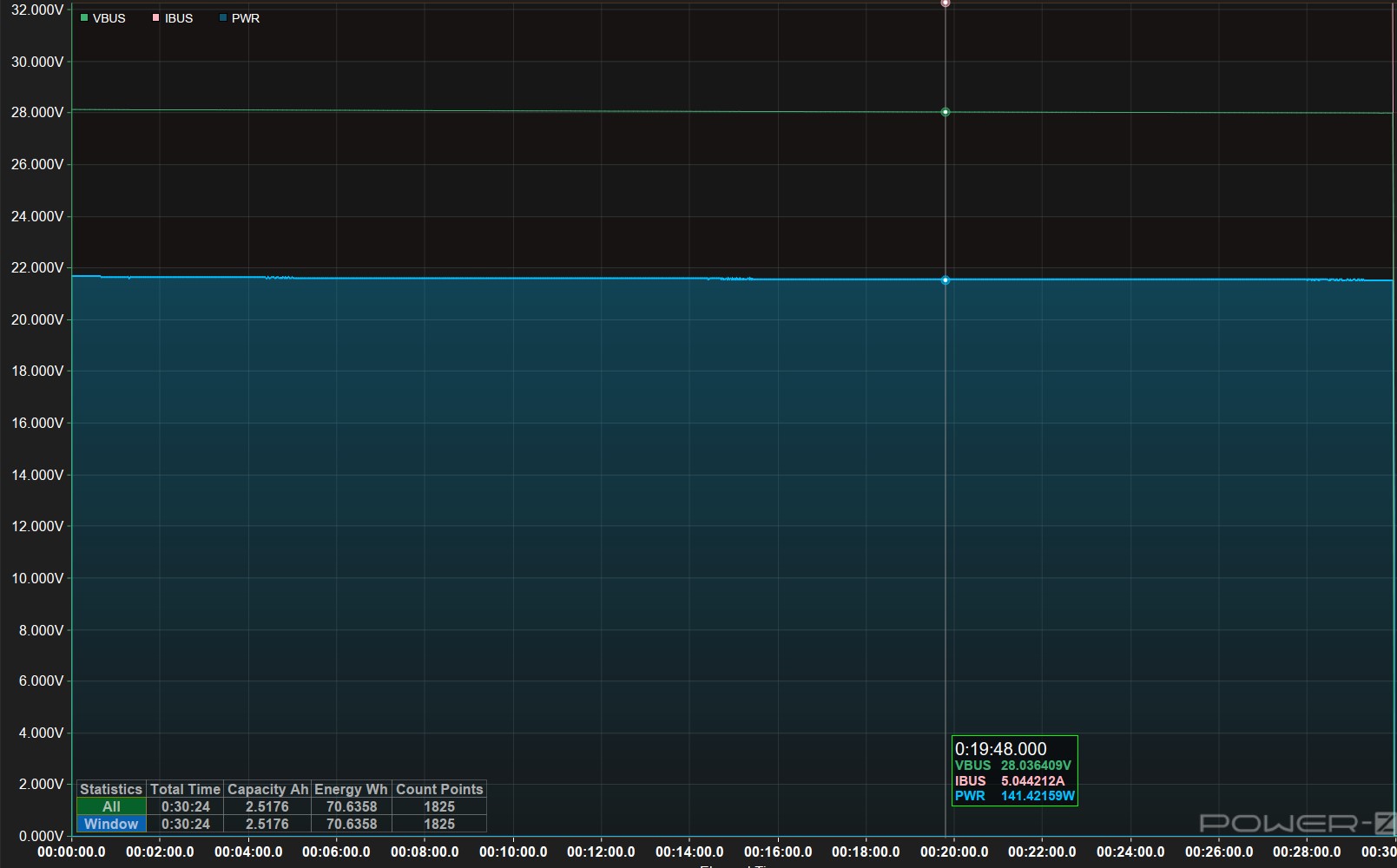Click the Energy Wh column header

(x=351, y=789)
